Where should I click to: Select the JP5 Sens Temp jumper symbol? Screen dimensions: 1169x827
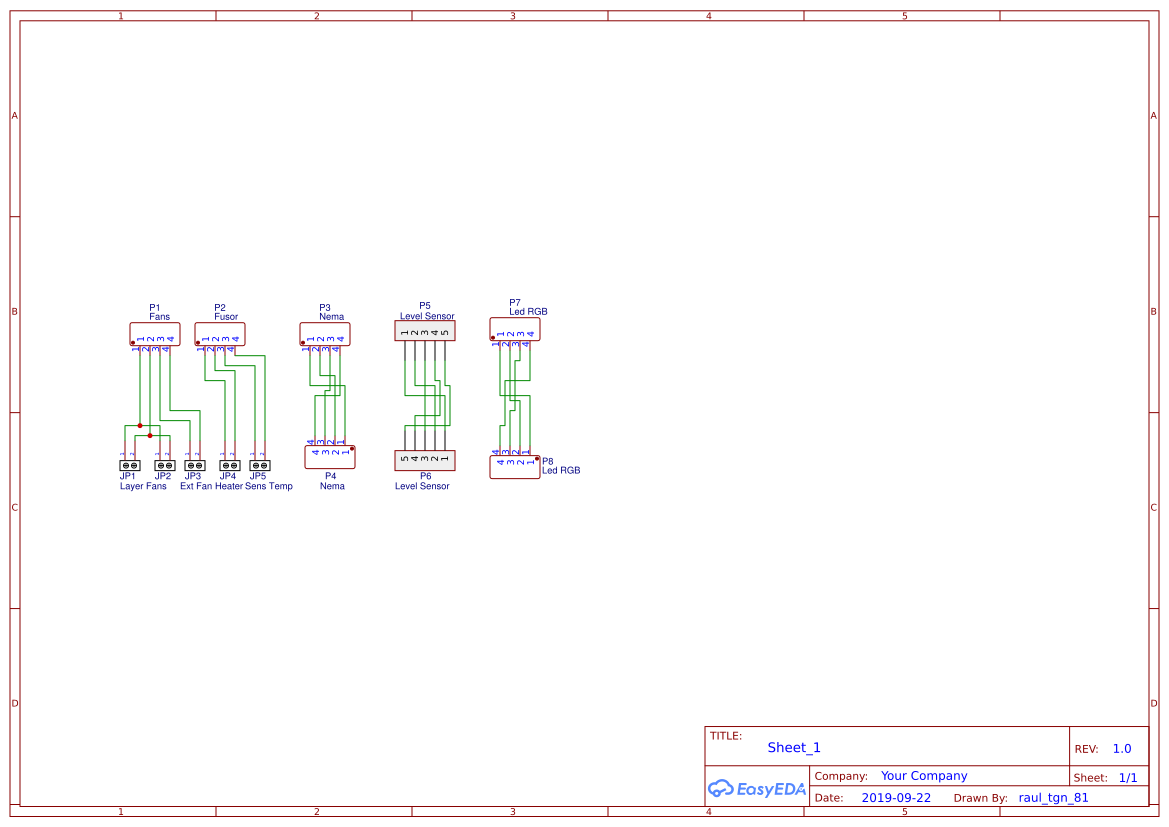[259, 465]
